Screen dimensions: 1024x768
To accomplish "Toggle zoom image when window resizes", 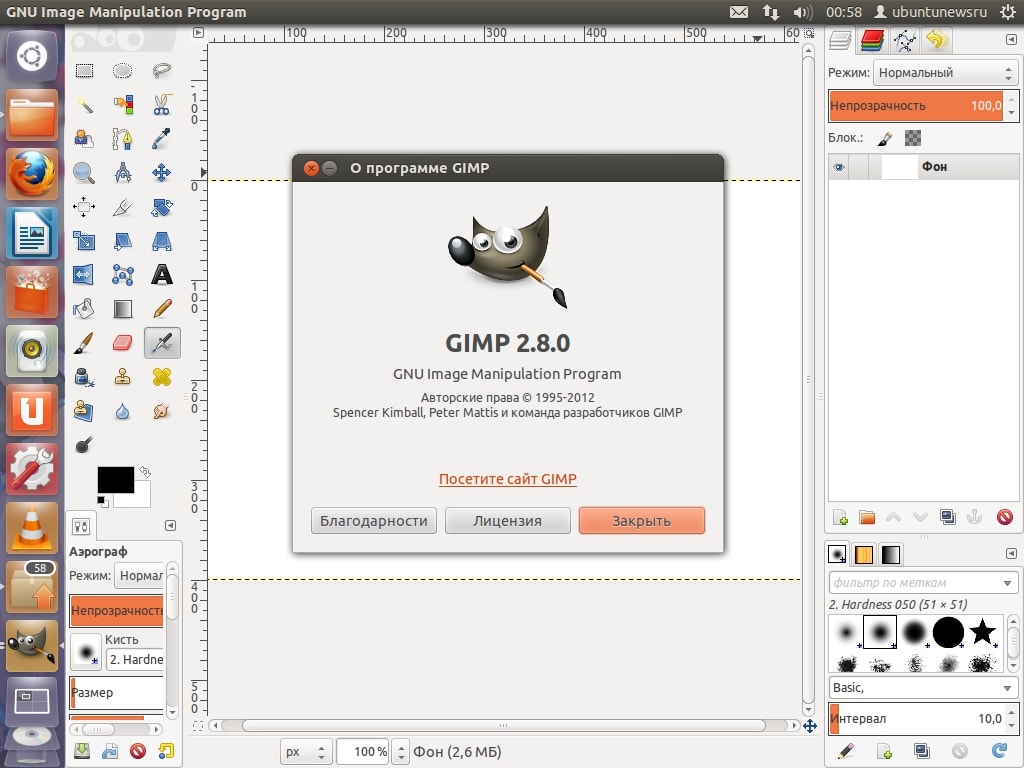I will pos(809,33).
